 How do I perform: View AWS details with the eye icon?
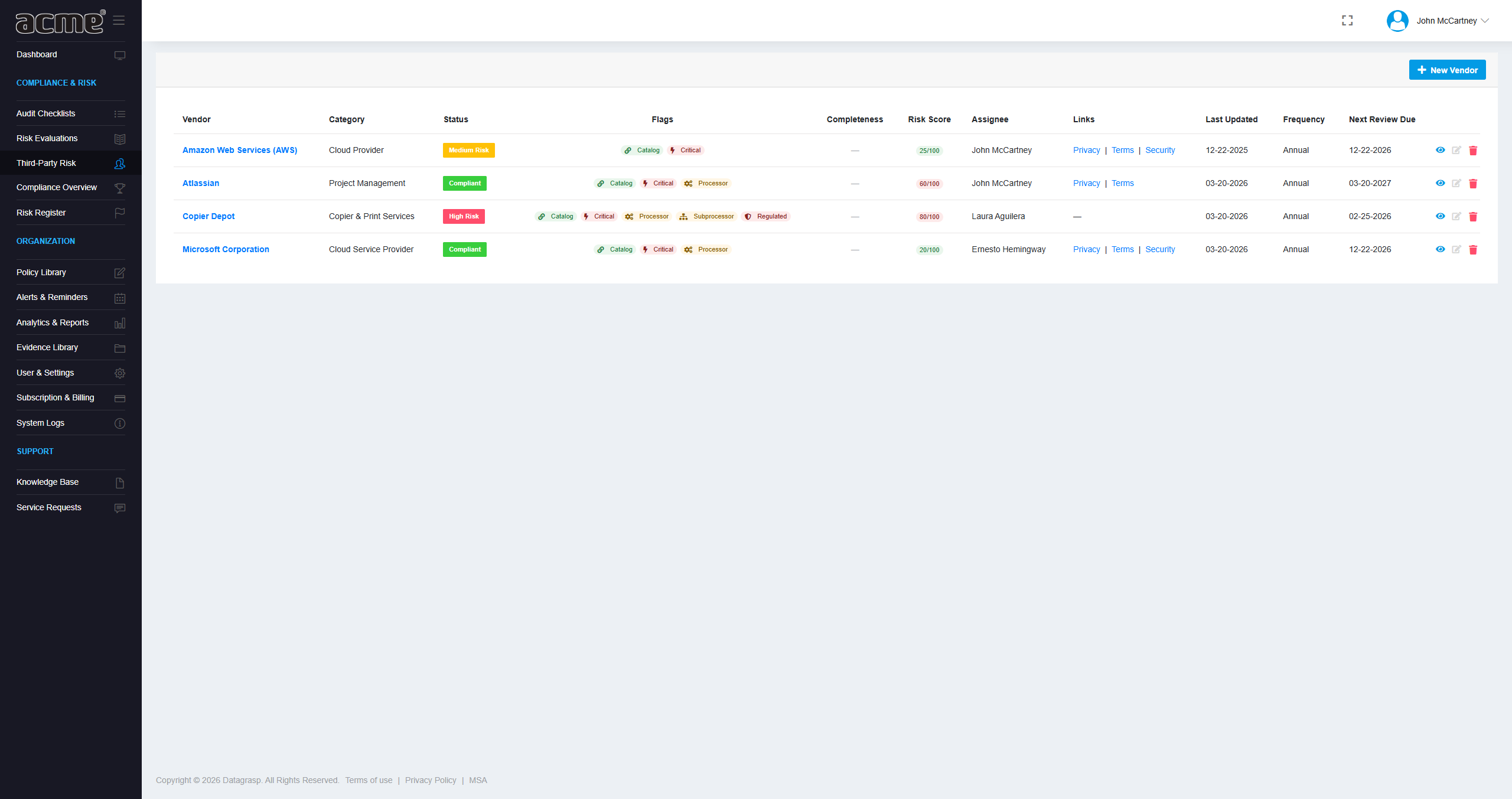pos(1439,150)
